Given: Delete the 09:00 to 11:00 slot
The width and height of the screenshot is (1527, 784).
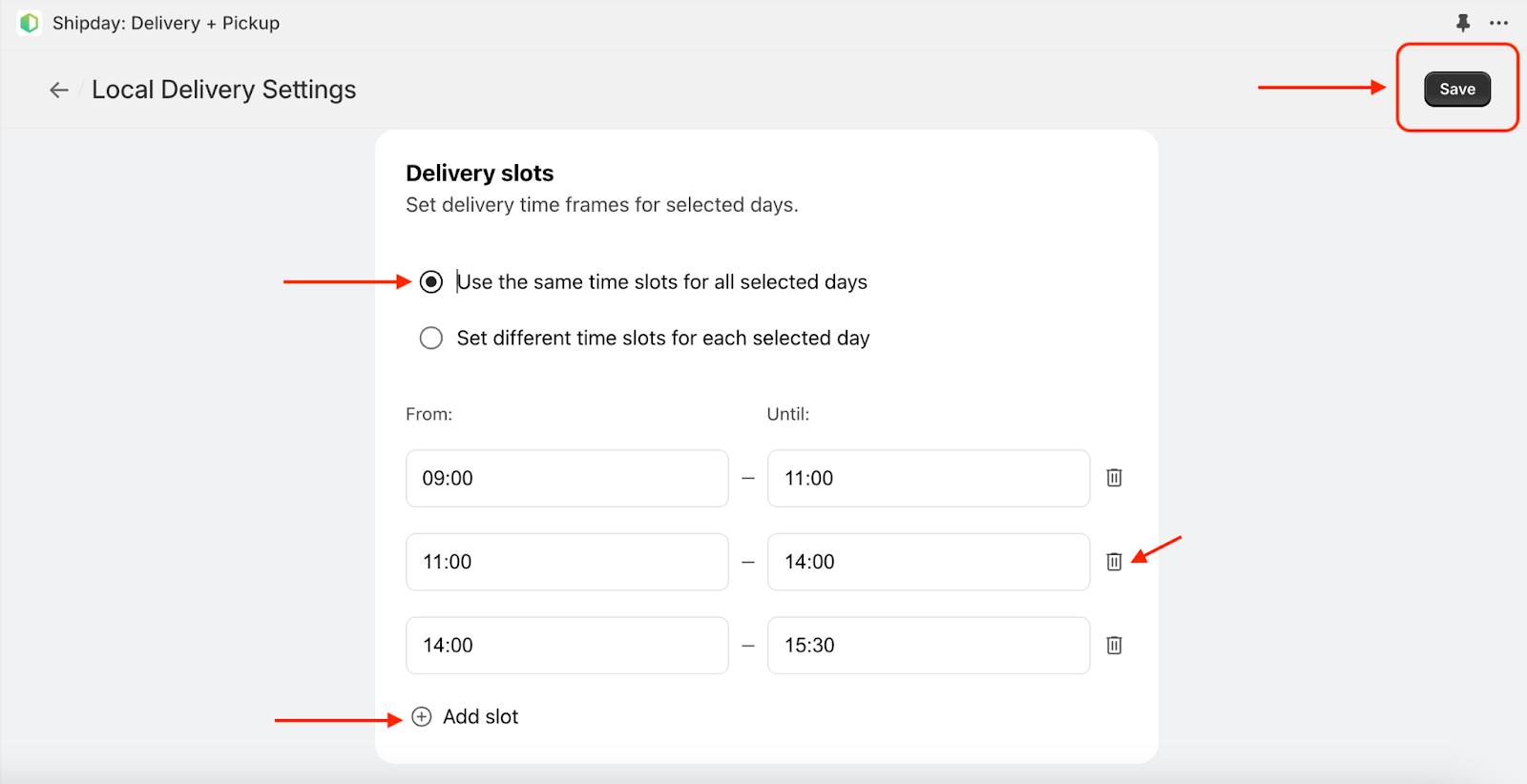Looking at the screenshot, I should [x=1114, y=478].
